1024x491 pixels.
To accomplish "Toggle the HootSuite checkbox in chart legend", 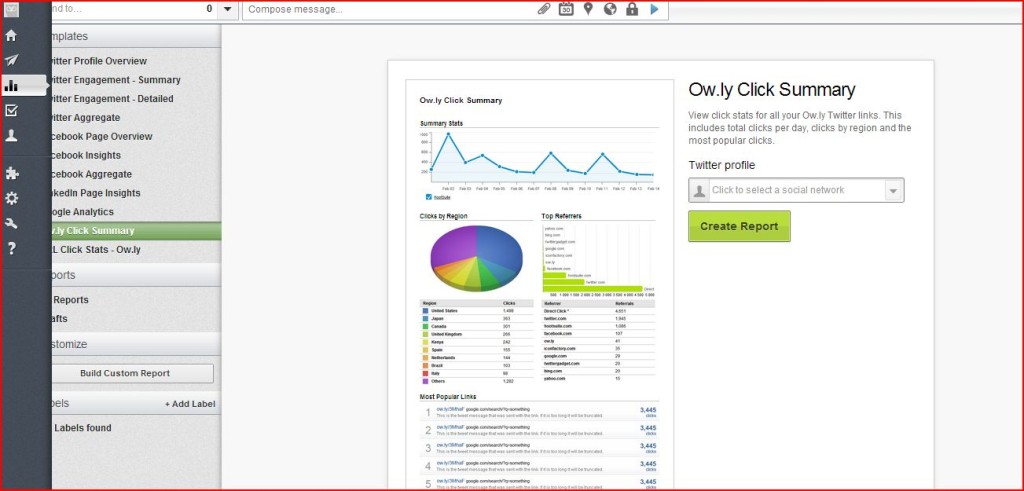I will (428, 197).
